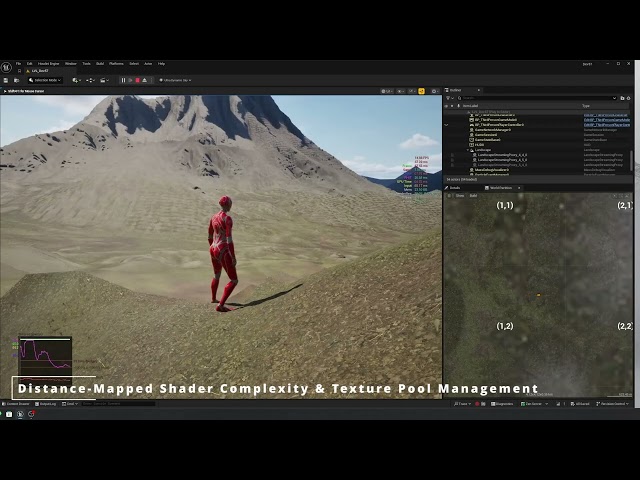640x480 pixels.
Task: Click the visibility eye column header
Action: pos(446,106)
